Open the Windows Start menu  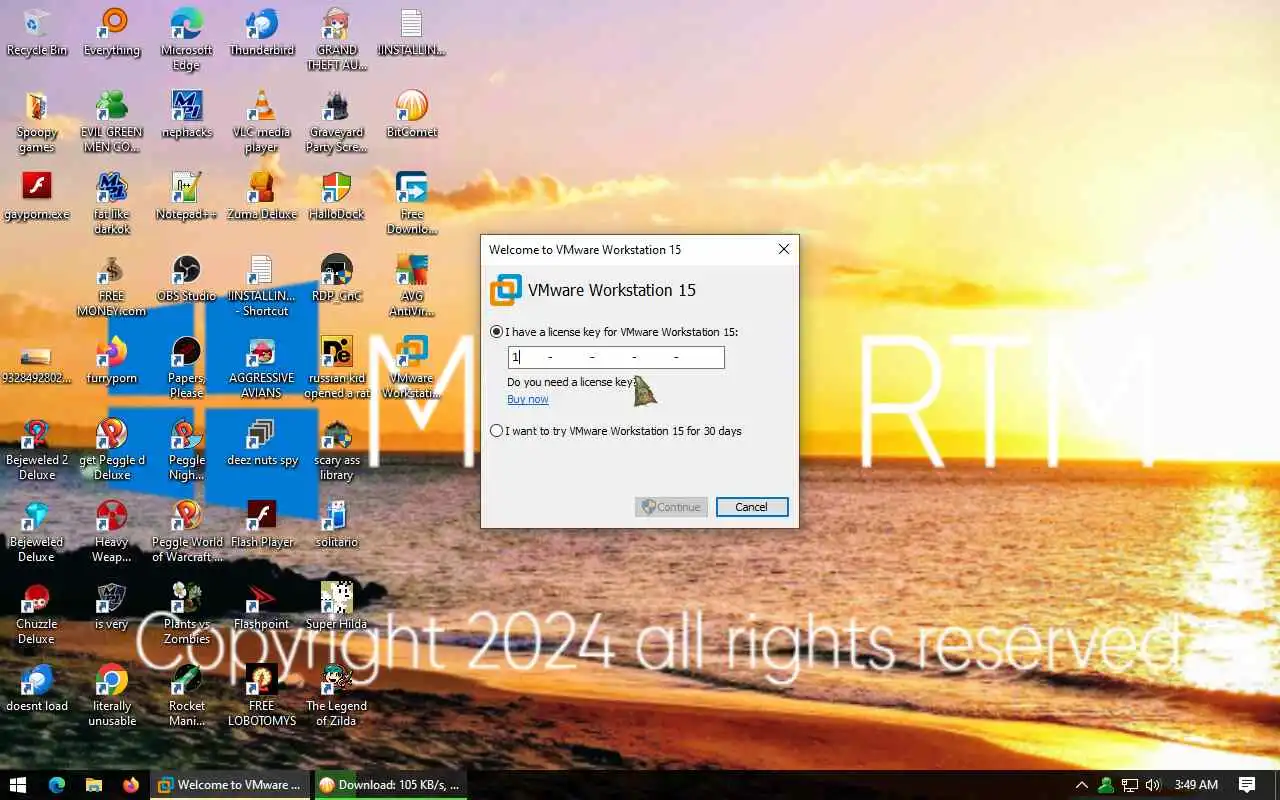[18, 785]
